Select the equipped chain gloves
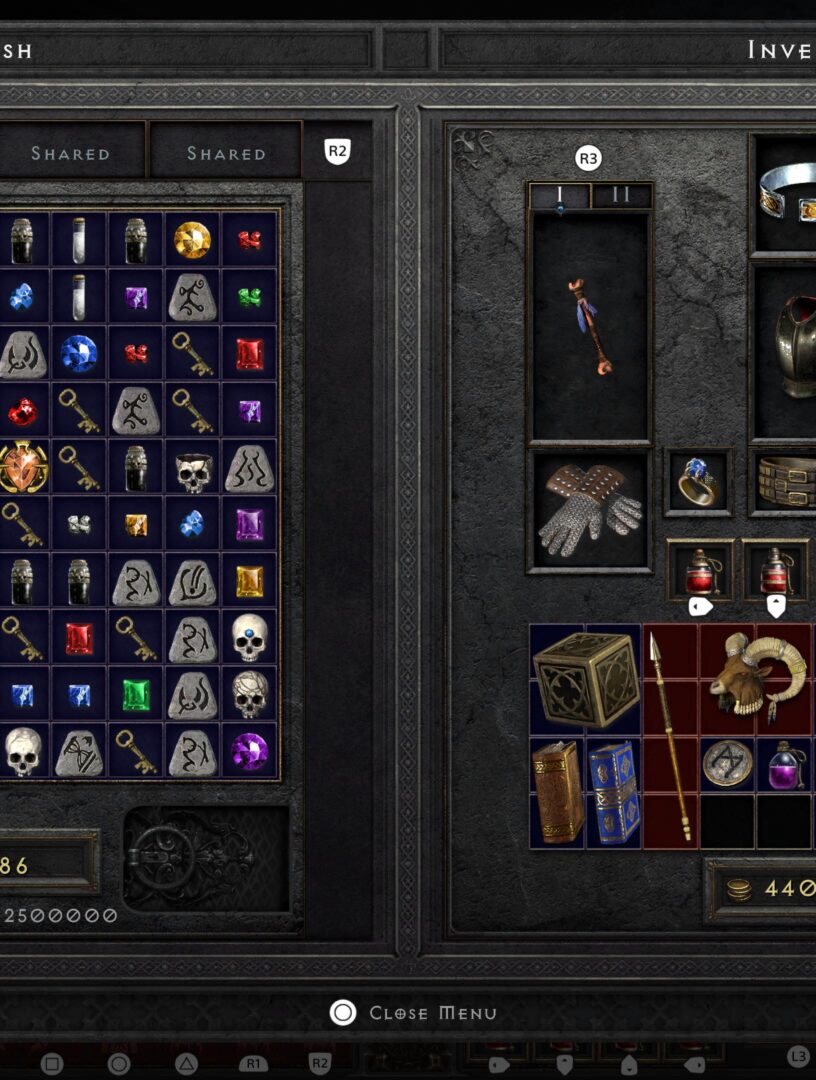This screenshot has width=816, height=1080. (x=589, y=511)
